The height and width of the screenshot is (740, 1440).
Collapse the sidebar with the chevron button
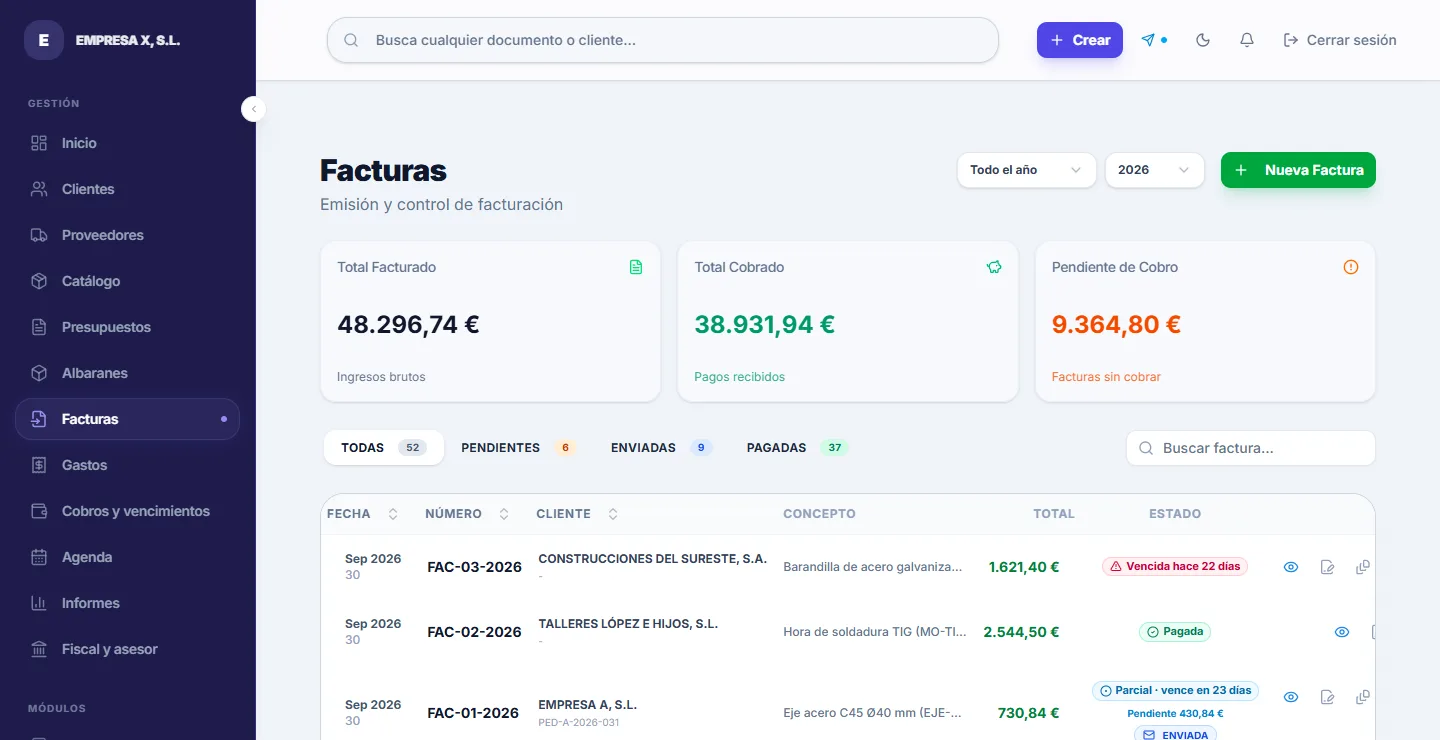(x=254, y=109)
